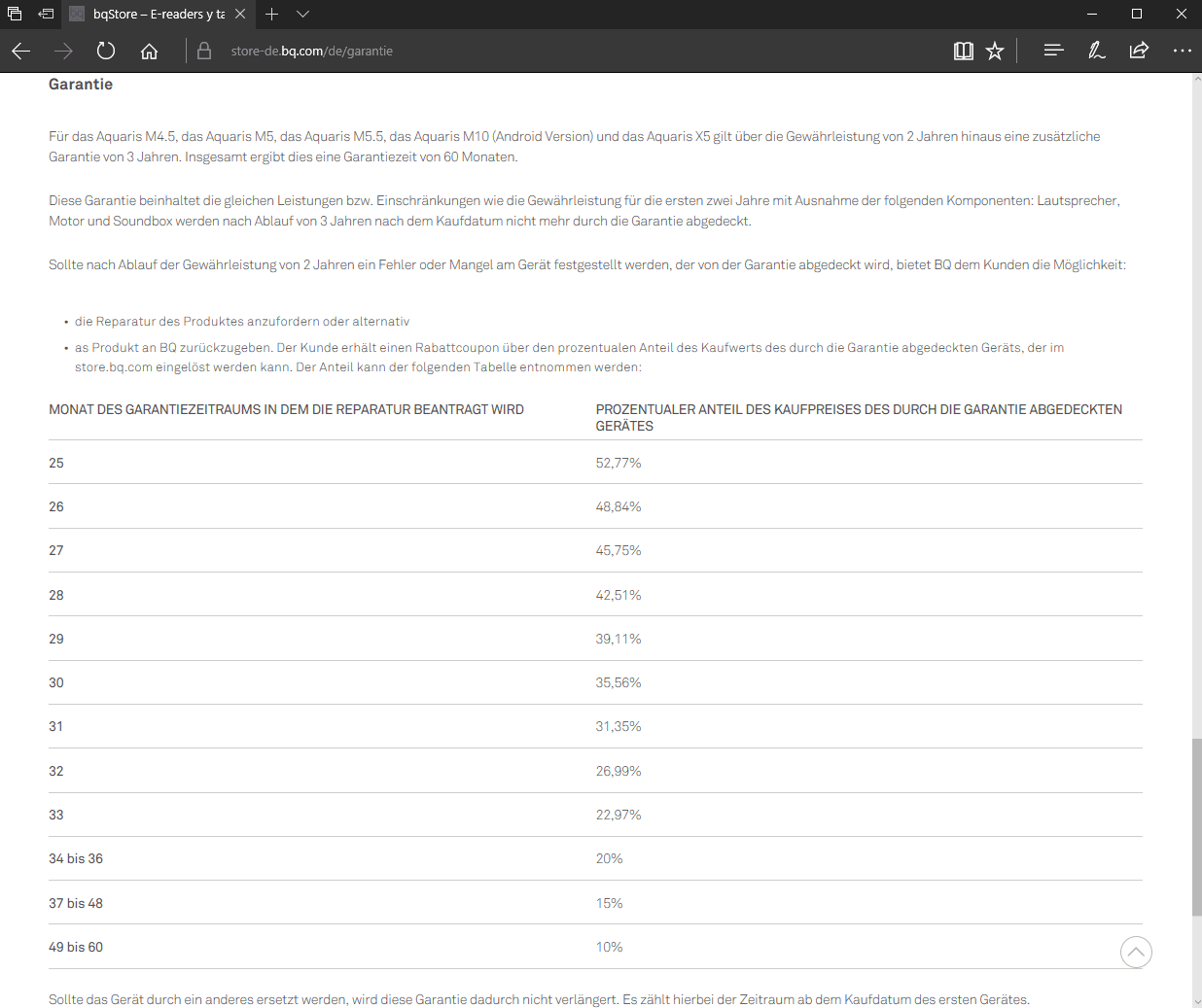1202x1008 pixels.
Task: Open the Hub favorites list
Action: pyautogui.click(x=1053, y=51)
